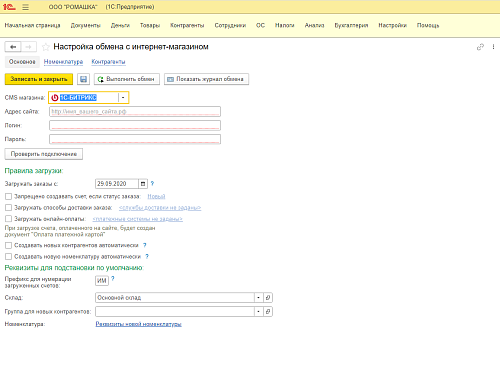This screenshot has width=500, height=368.
Task: Open Начальная страница section
Action: click(33, 25)
